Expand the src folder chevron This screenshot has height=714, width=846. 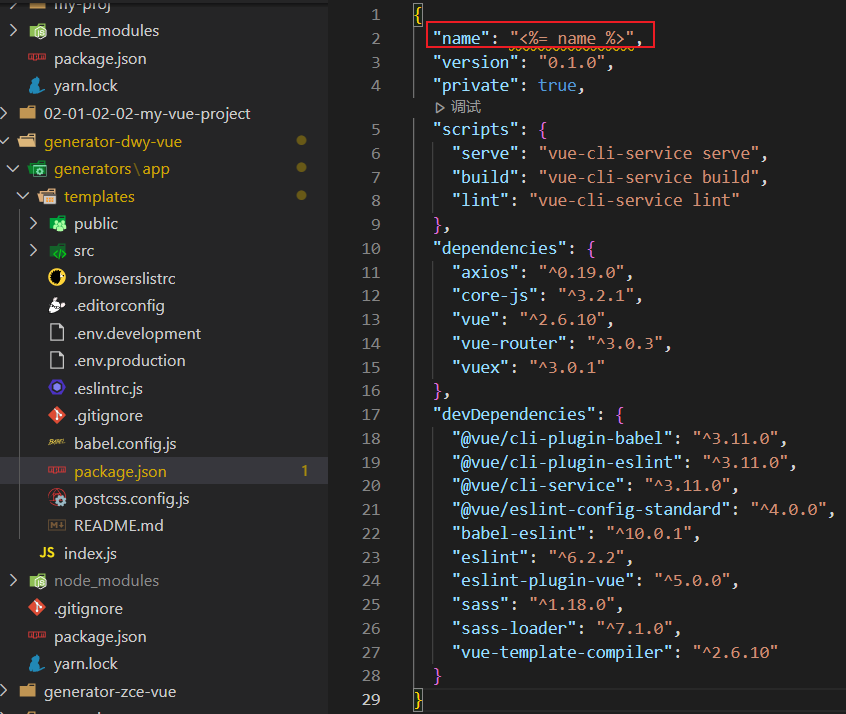[x=33, y=251]
